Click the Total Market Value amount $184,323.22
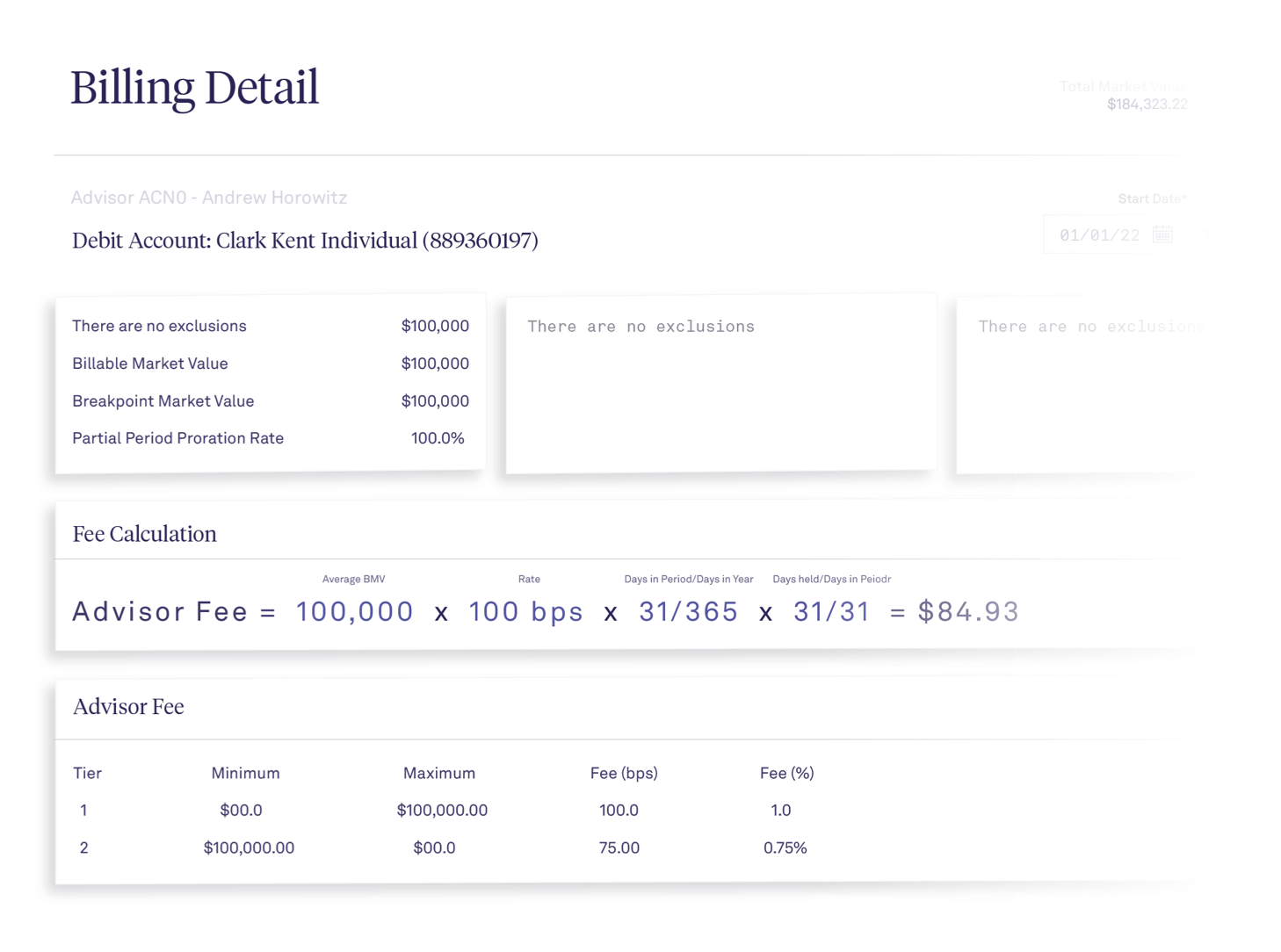 click(1147, 105)
